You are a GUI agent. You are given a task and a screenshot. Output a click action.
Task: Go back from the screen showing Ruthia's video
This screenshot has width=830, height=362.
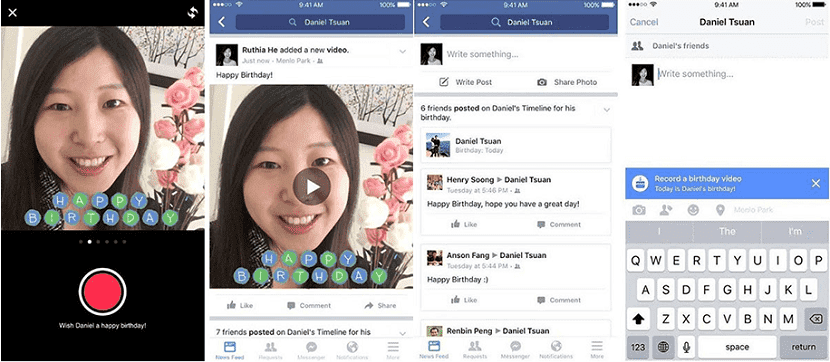pyautogui.click(x=221, y=22)
